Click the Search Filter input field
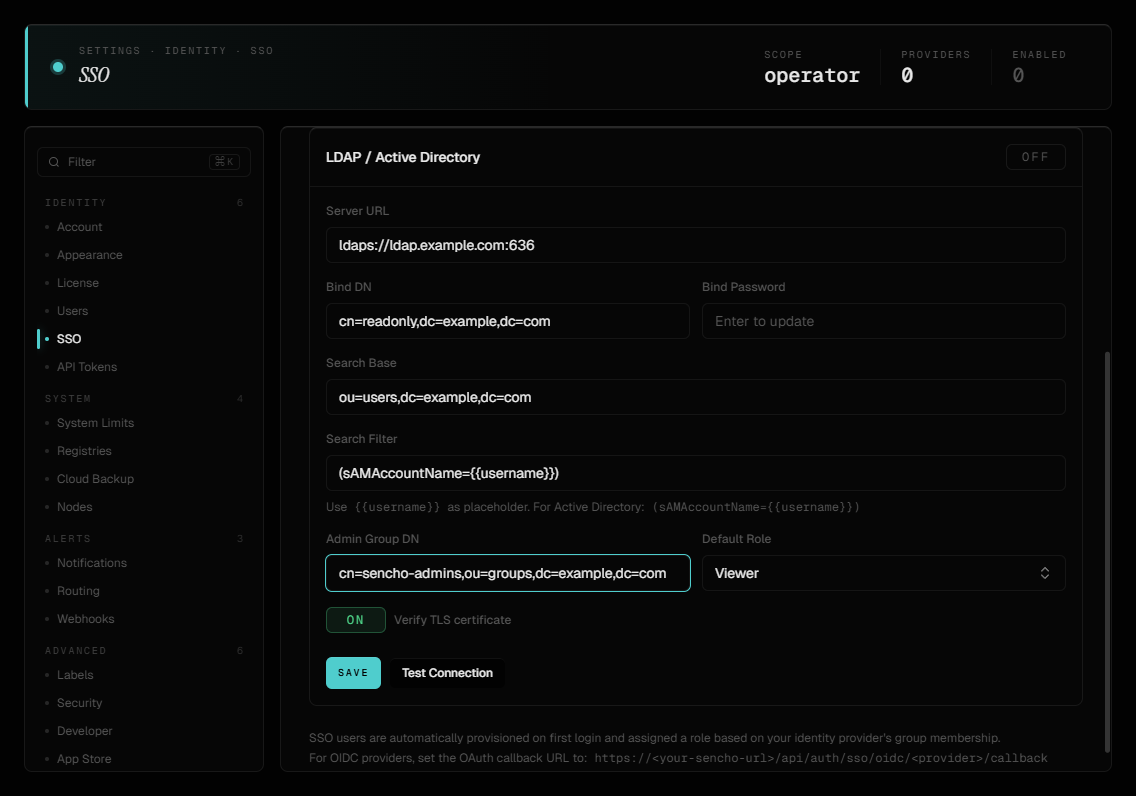Viewport: 1136px width, 796px height. 696,473
